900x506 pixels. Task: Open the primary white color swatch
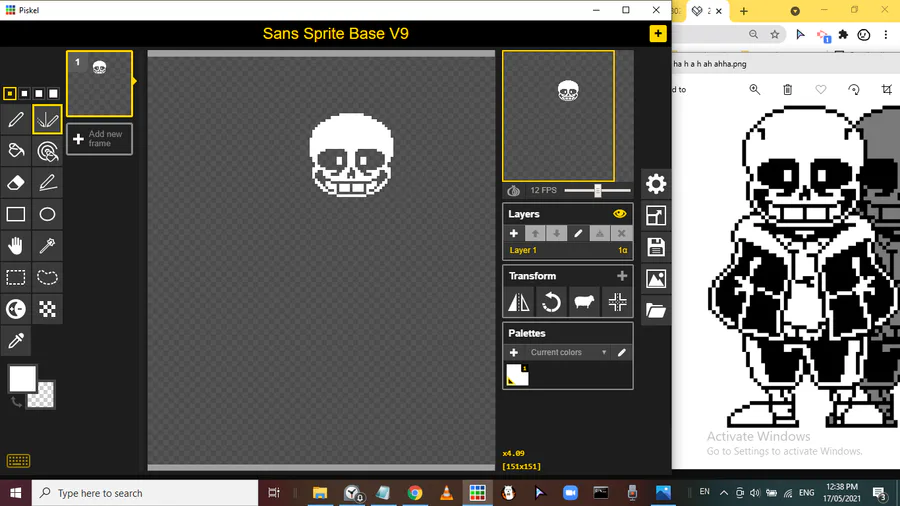point(22,379)
